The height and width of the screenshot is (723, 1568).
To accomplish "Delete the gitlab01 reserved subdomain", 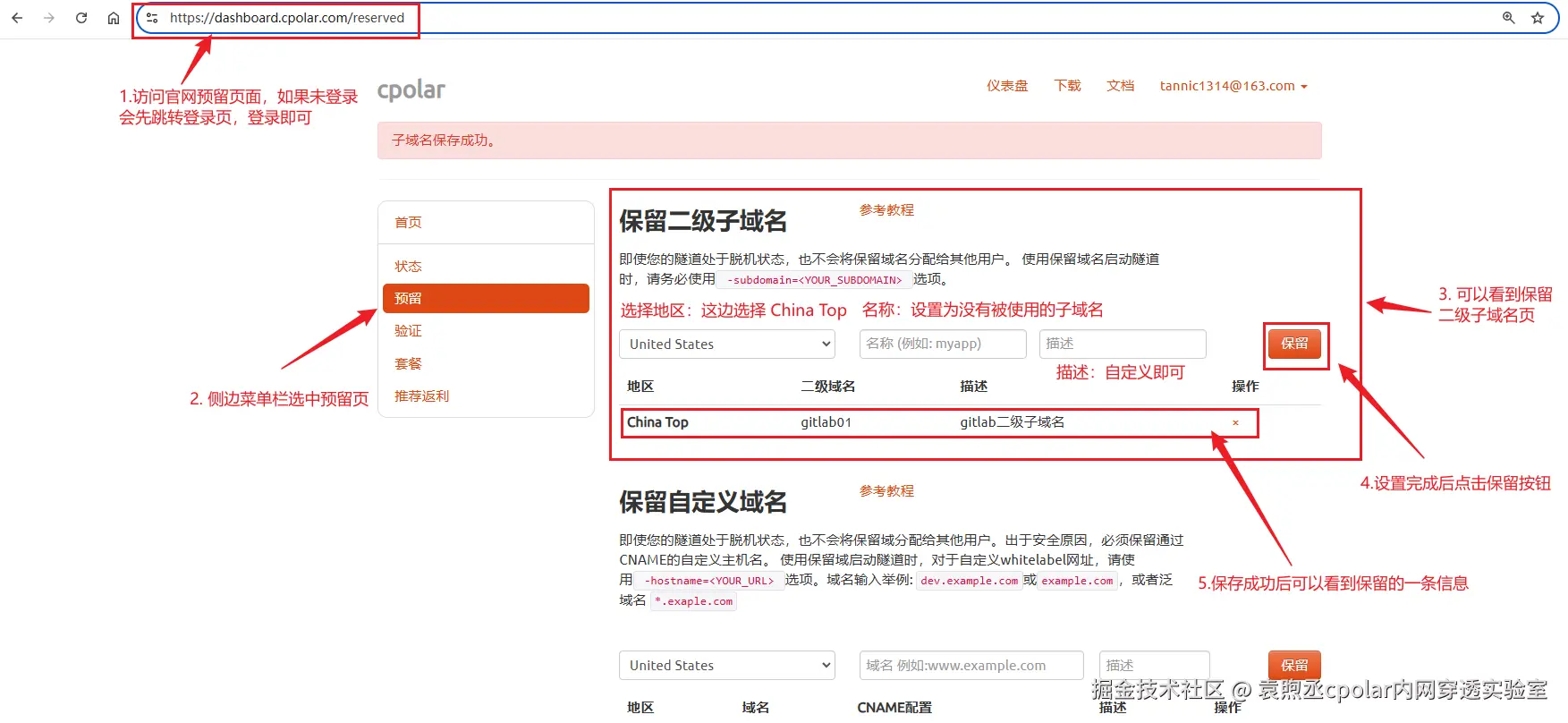I will (x=1235, y=423).
